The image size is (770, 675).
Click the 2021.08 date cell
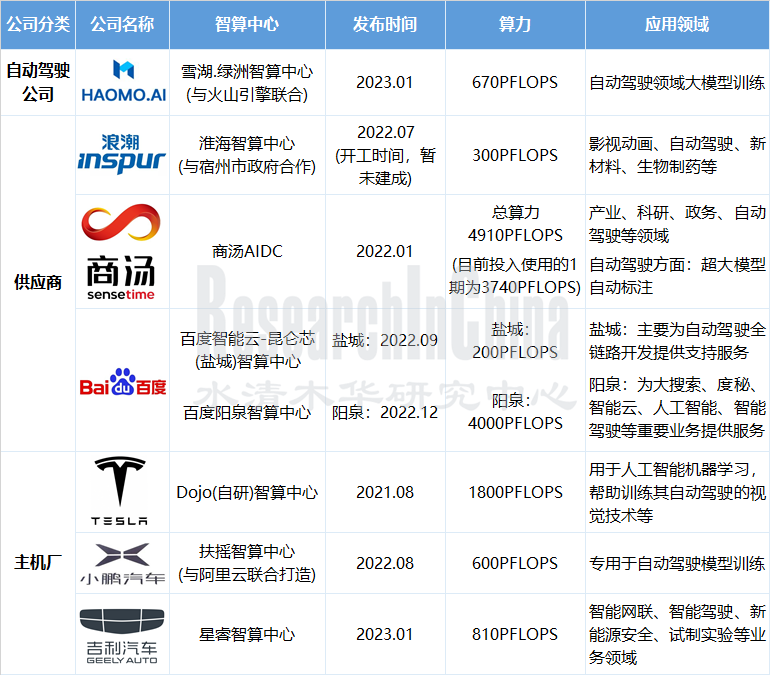pyautogui.click(x=385, y=492)
